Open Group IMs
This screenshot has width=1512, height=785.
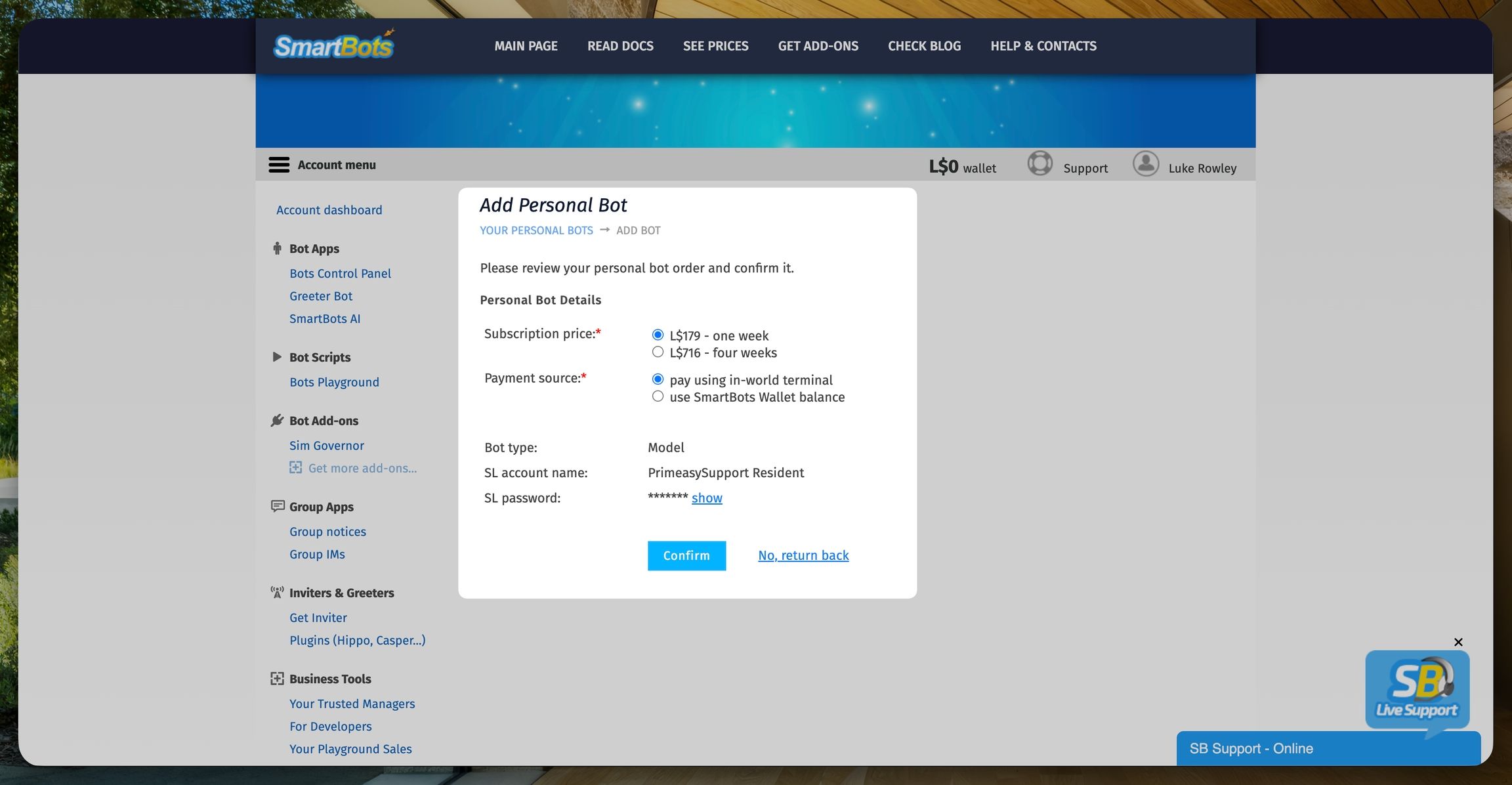pos(317,554)
